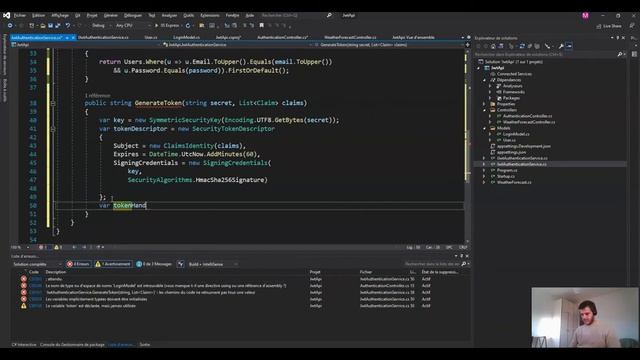Switch to the AuthenticationController.cs tab
Viewport: 640px width, 360px height.
(x=282, y=37)
